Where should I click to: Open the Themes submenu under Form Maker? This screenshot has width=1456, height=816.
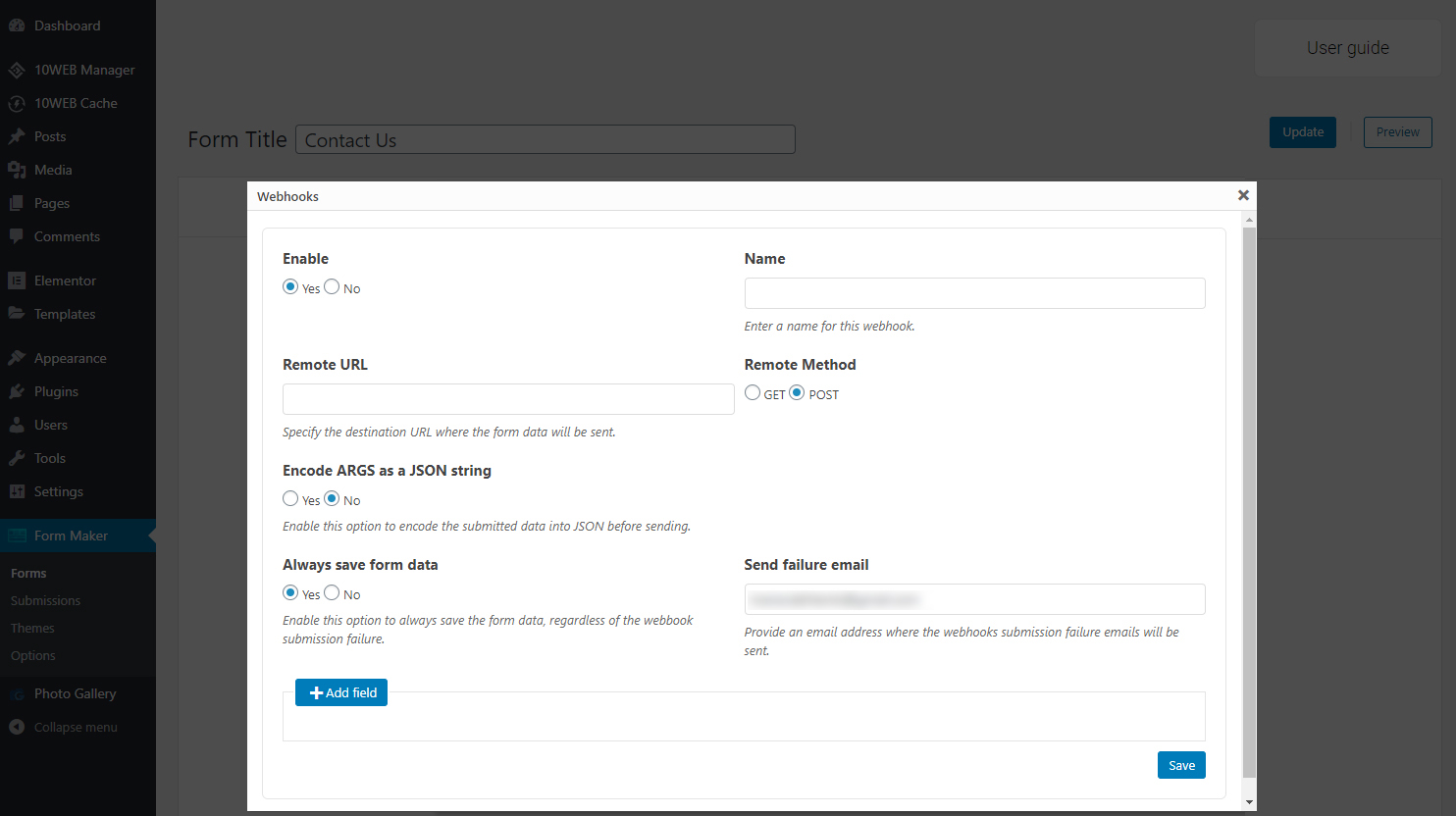point(32,628)
